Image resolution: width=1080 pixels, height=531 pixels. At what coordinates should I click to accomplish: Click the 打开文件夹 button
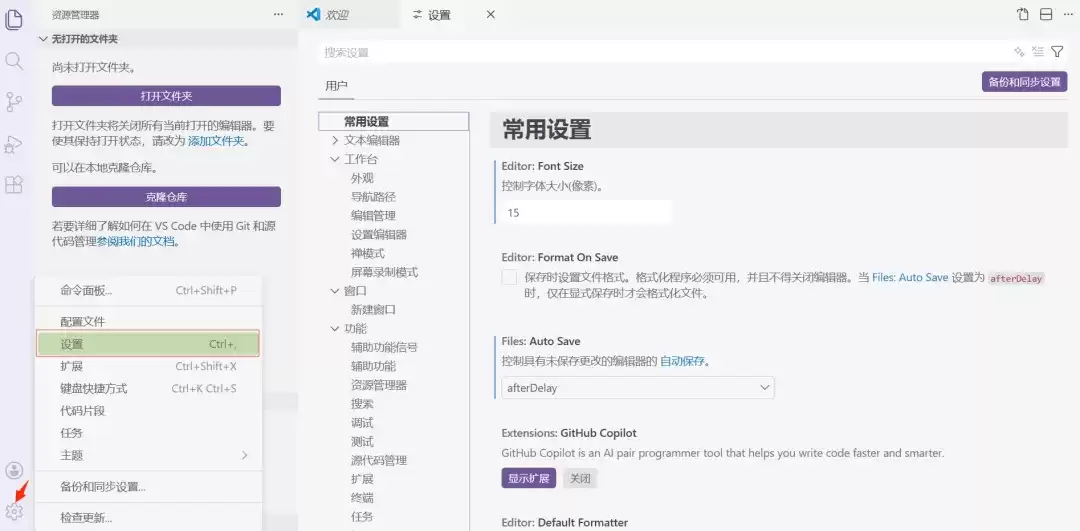pos(166,96)
